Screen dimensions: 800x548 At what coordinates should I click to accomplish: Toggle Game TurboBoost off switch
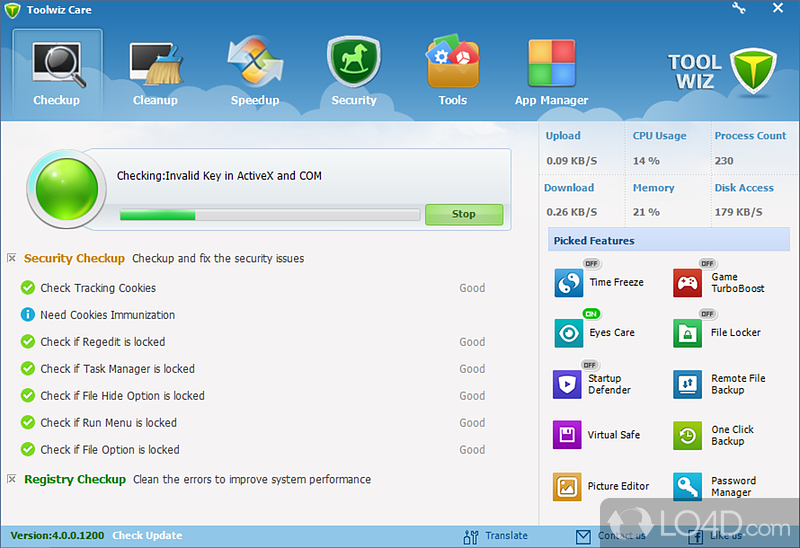708,264
